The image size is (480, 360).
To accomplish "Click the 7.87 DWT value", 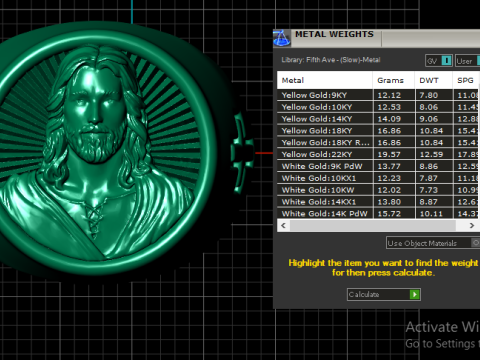I will coord(429,178).
